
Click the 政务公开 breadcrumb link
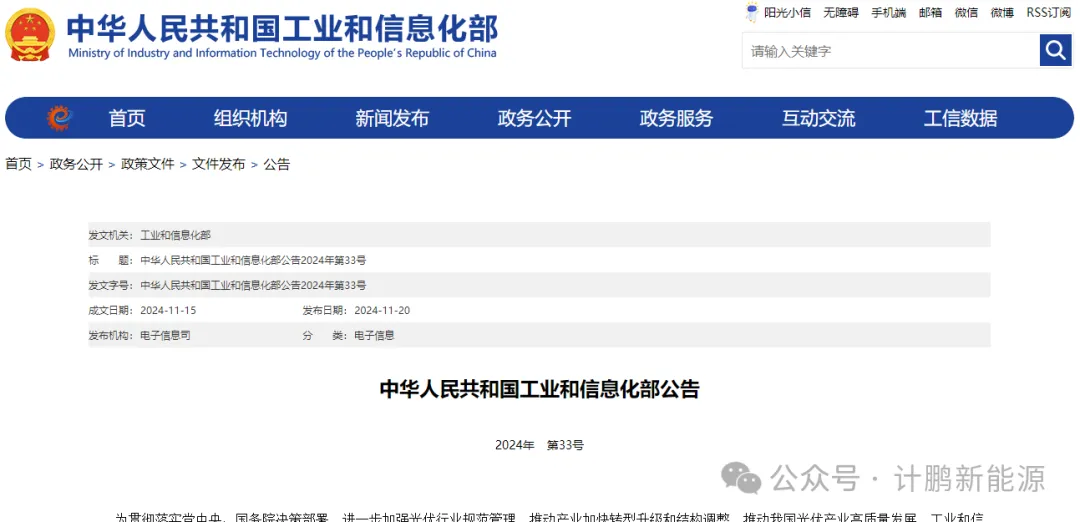(76, 164)
